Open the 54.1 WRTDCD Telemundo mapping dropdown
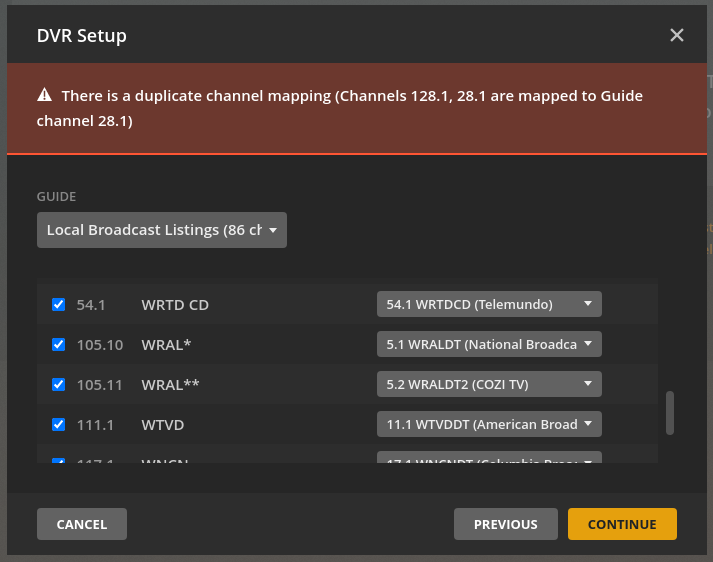Image resolution: width=713 pixels, height=562 pixels. click(489, 304)
